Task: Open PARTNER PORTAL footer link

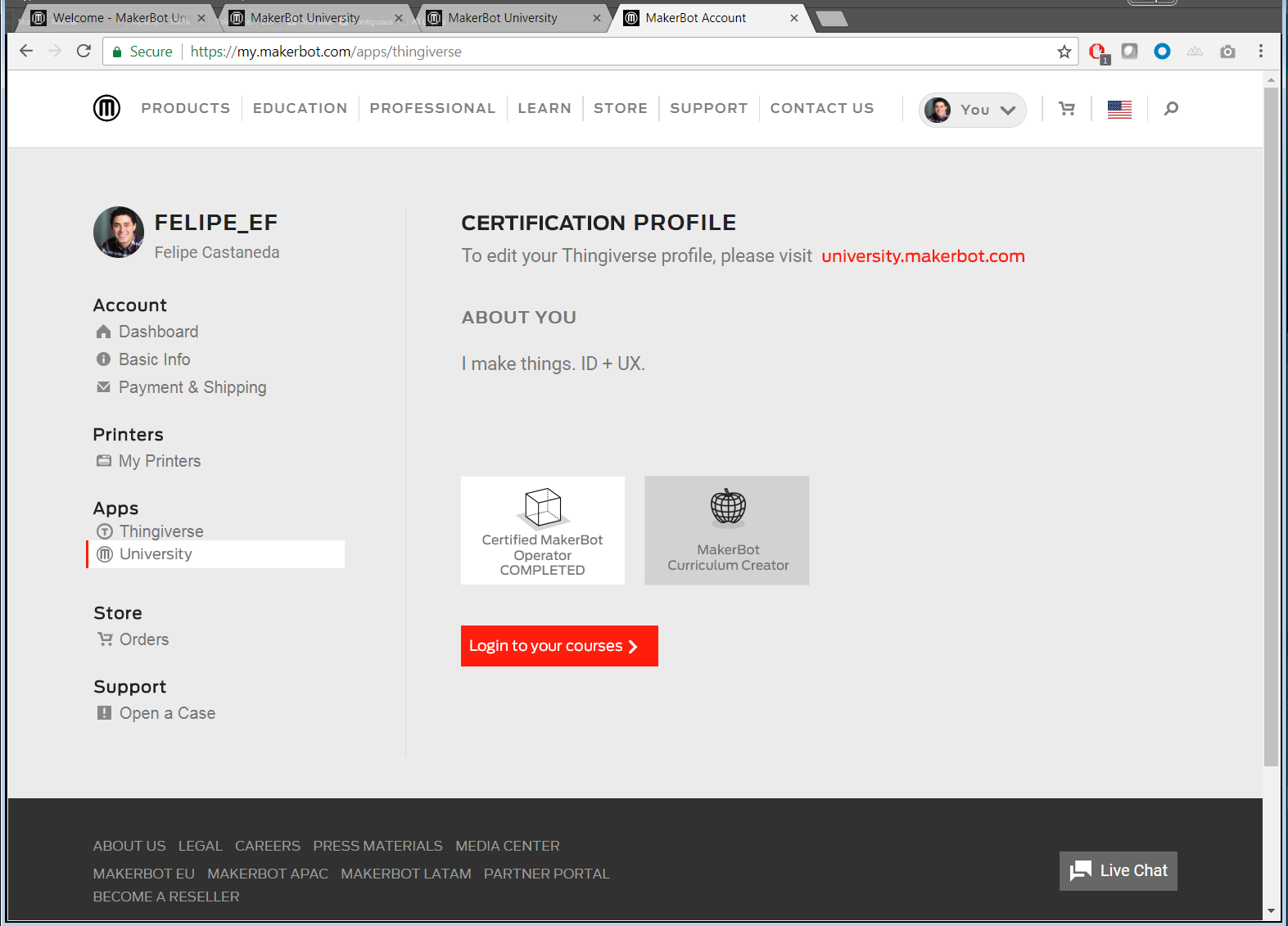Action: coord(547,874)
